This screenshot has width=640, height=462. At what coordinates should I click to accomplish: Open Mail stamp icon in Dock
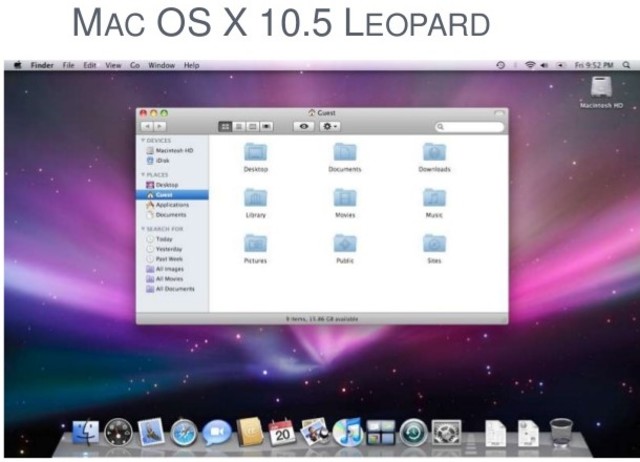pos(151,432)
